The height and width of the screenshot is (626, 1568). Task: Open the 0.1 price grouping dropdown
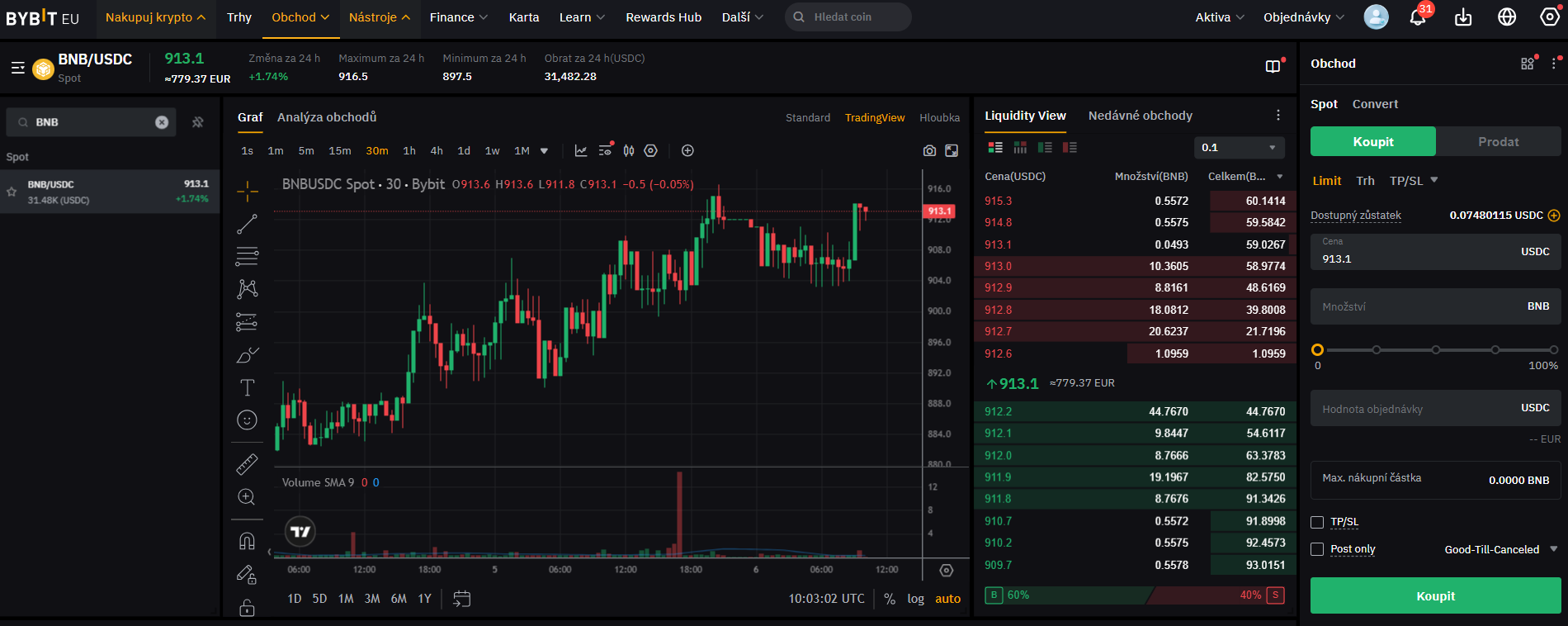[x=1239, y=148]
